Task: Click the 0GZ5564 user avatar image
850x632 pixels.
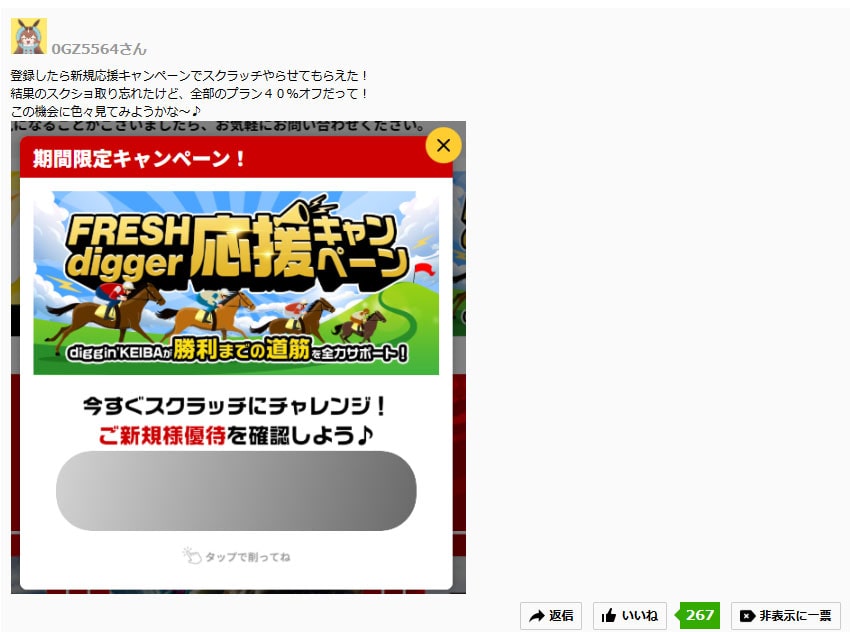Action: pos(29,36)
